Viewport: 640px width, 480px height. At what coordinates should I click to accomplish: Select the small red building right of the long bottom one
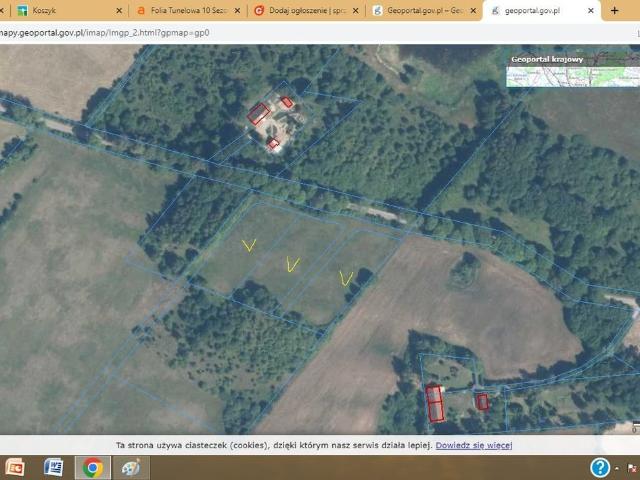(x=482, y=402)
